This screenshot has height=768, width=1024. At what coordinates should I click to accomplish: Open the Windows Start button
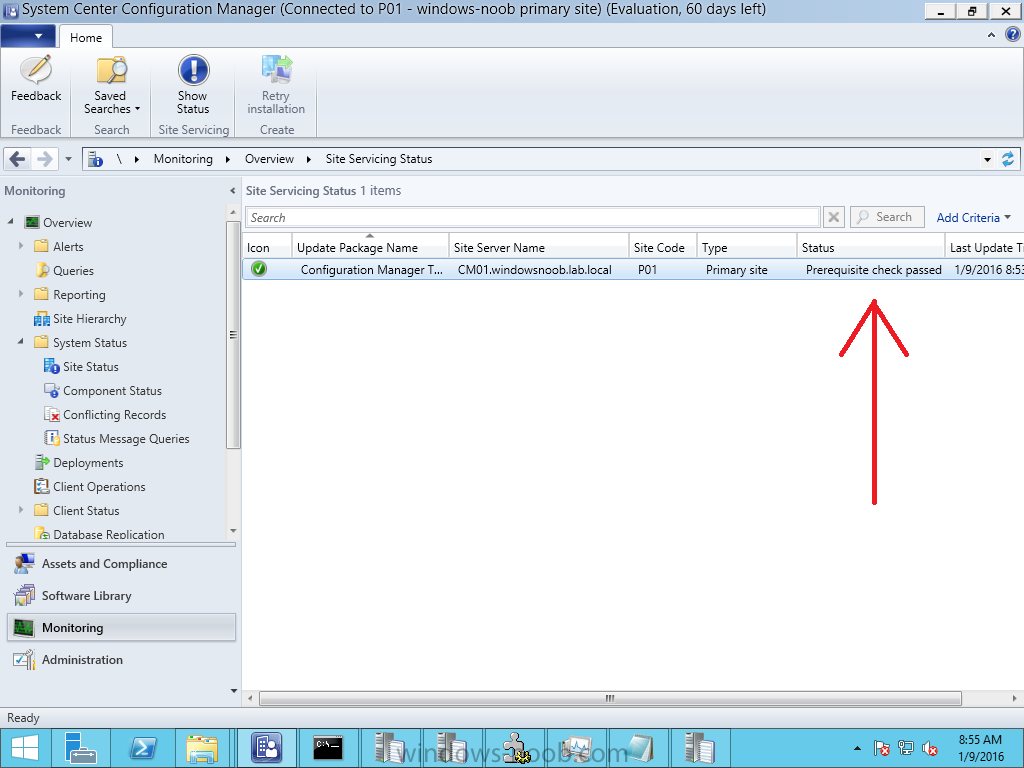coord(24,748)
